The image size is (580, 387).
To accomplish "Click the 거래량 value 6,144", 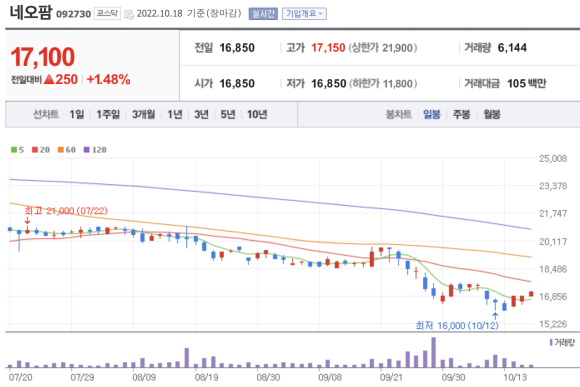I will [x=512, y=48].
